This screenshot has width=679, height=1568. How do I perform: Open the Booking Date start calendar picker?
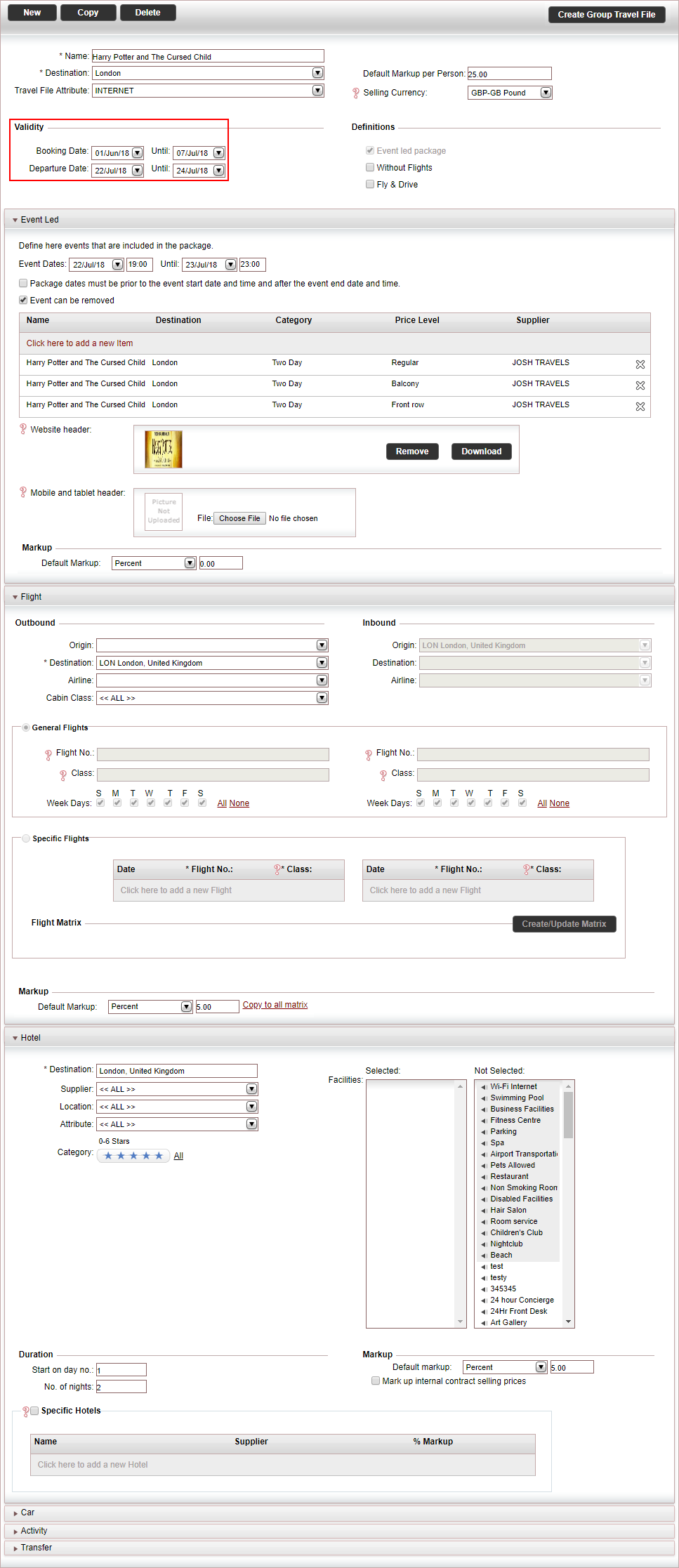point(138,152)
